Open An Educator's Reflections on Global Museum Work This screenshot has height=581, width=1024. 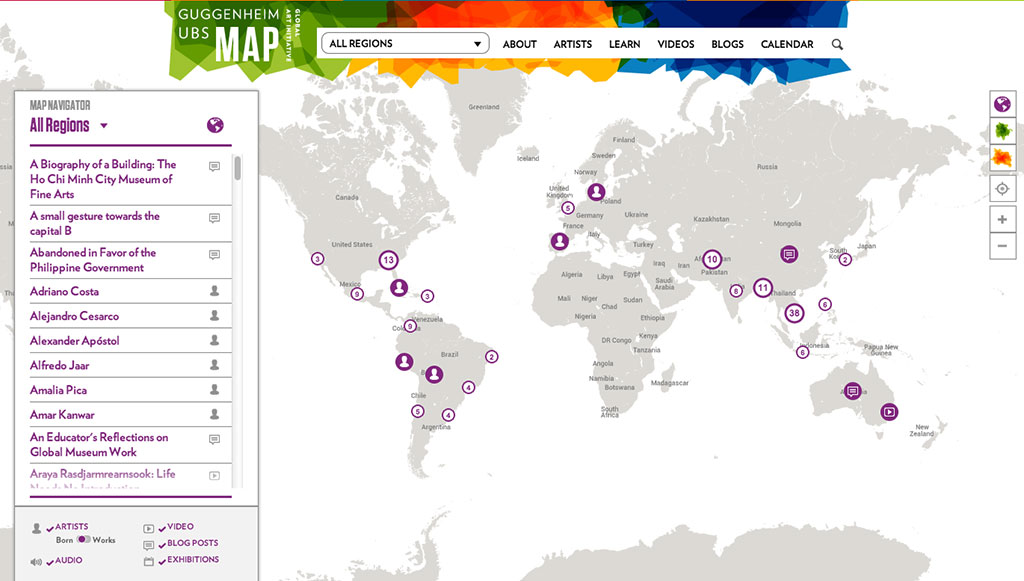tap(99, 445)
